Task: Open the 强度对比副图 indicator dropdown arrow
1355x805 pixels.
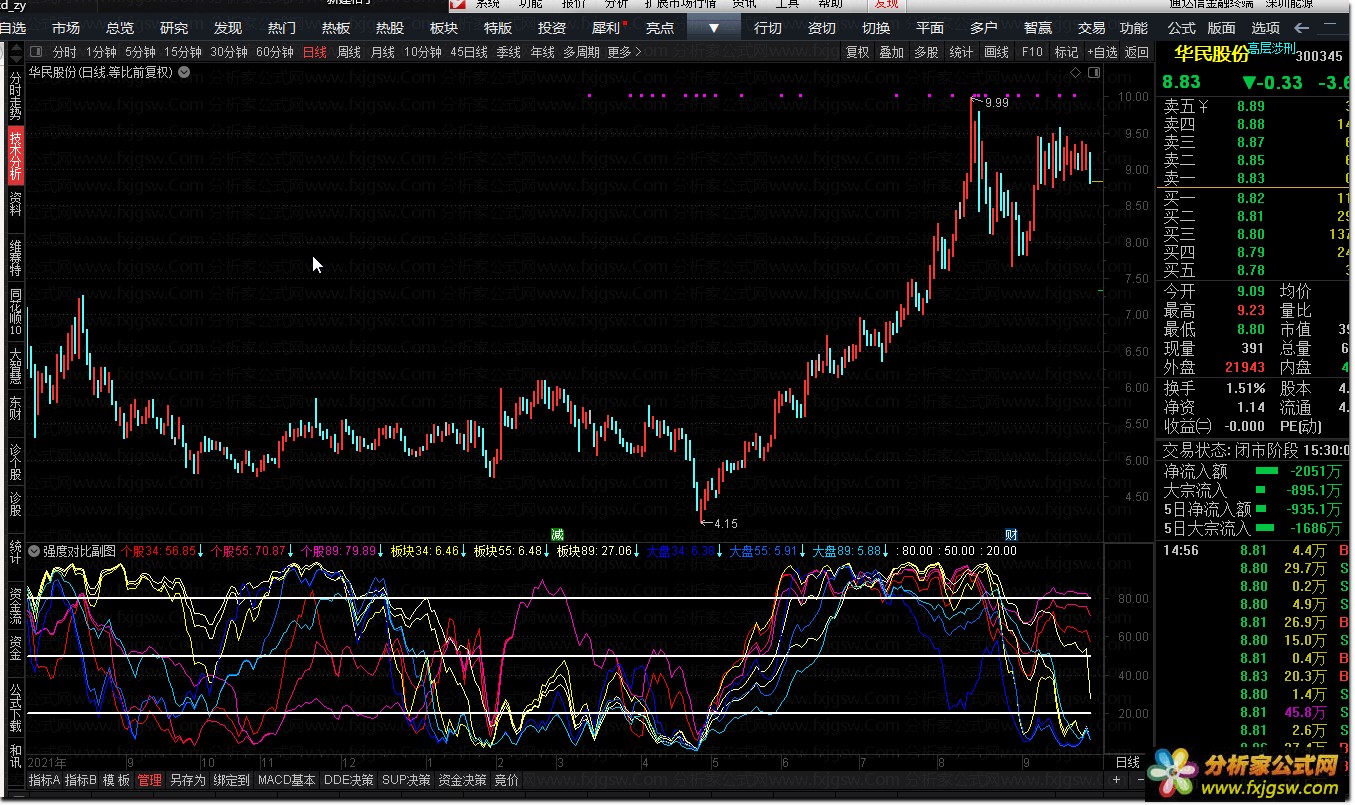Action: coord(35,551)
